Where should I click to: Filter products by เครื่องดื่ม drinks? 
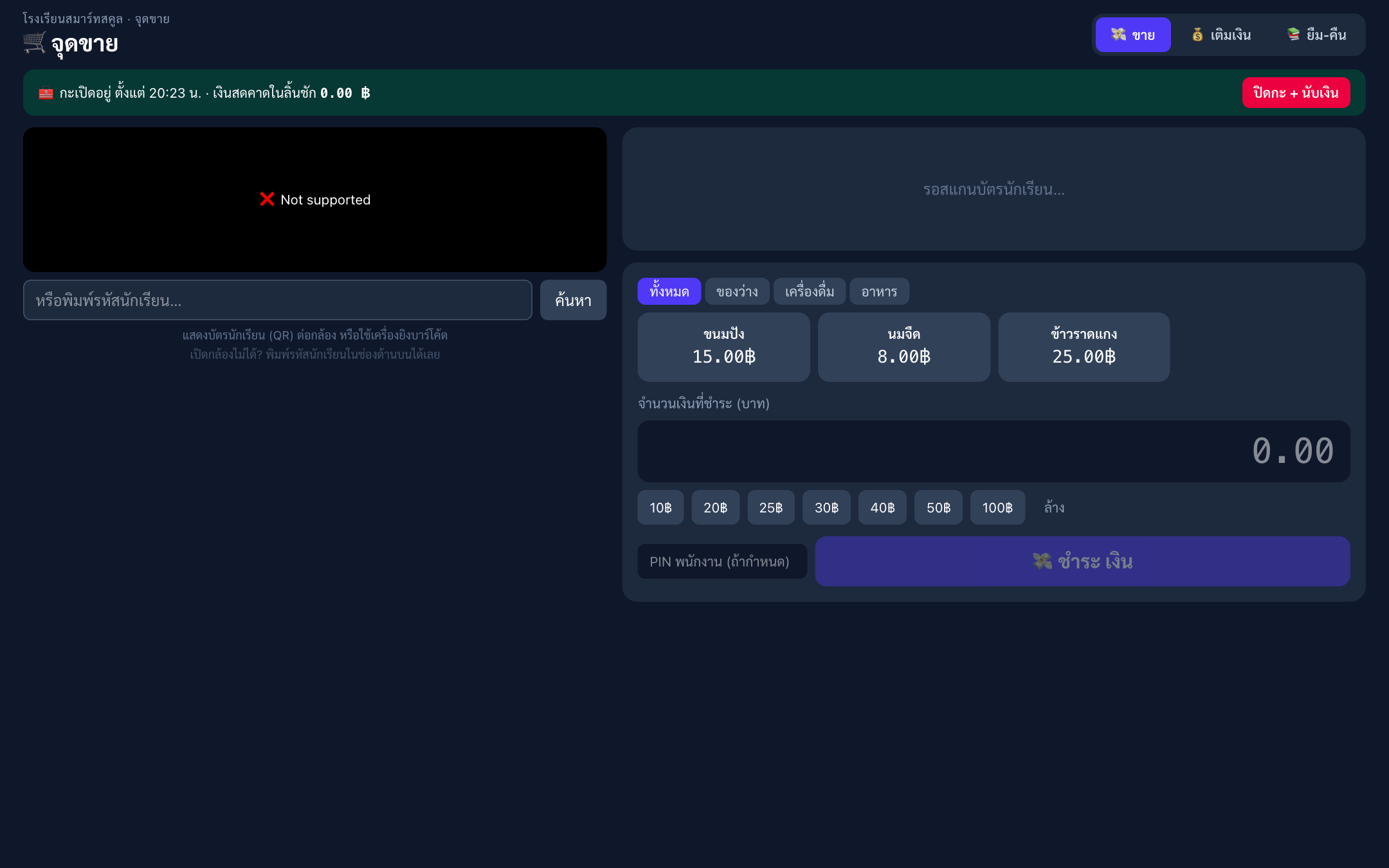tap(810, 291)
